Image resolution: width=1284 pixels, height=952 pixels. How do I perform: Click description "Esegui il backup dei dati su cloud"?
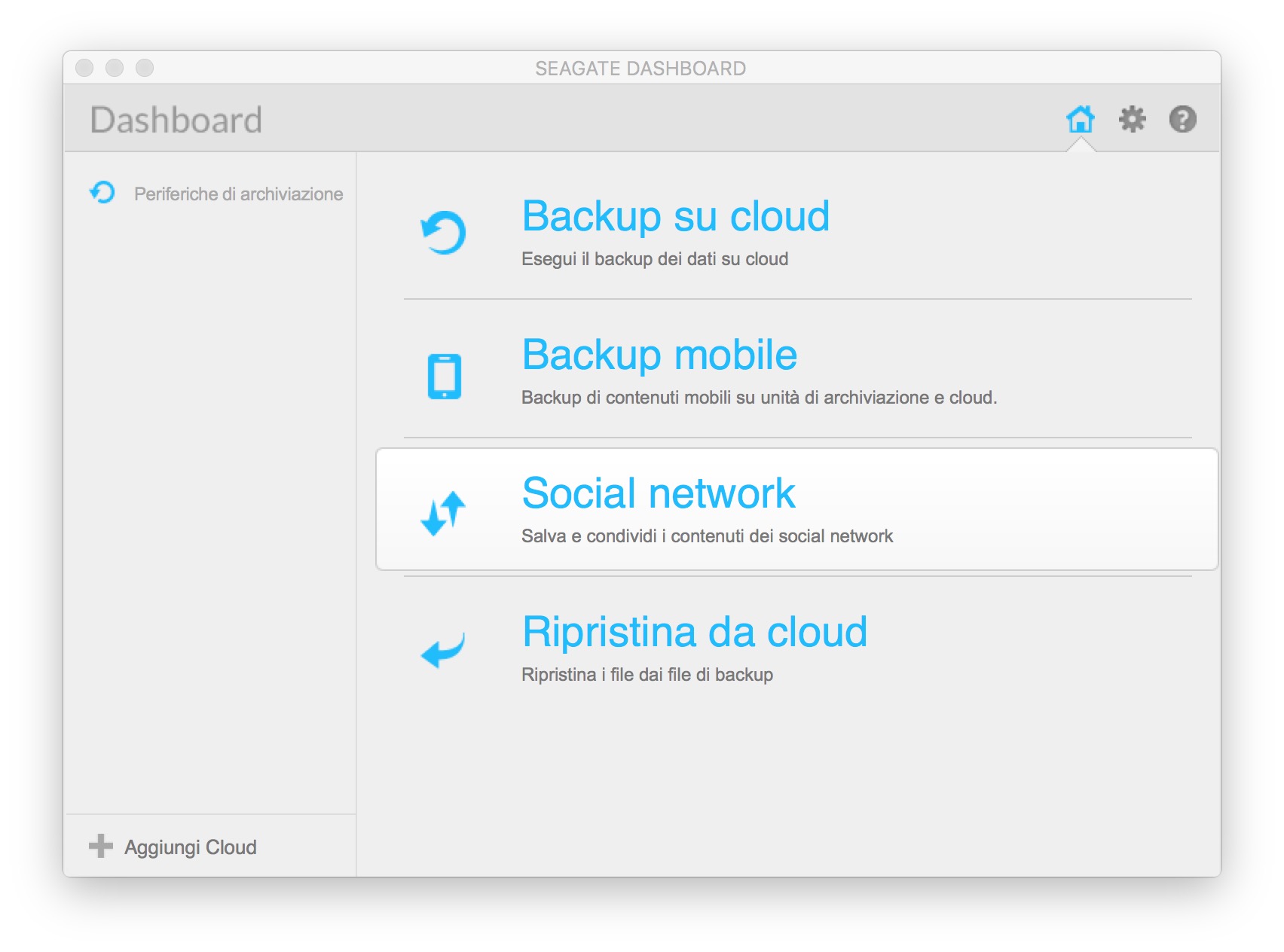coord(654,259)
